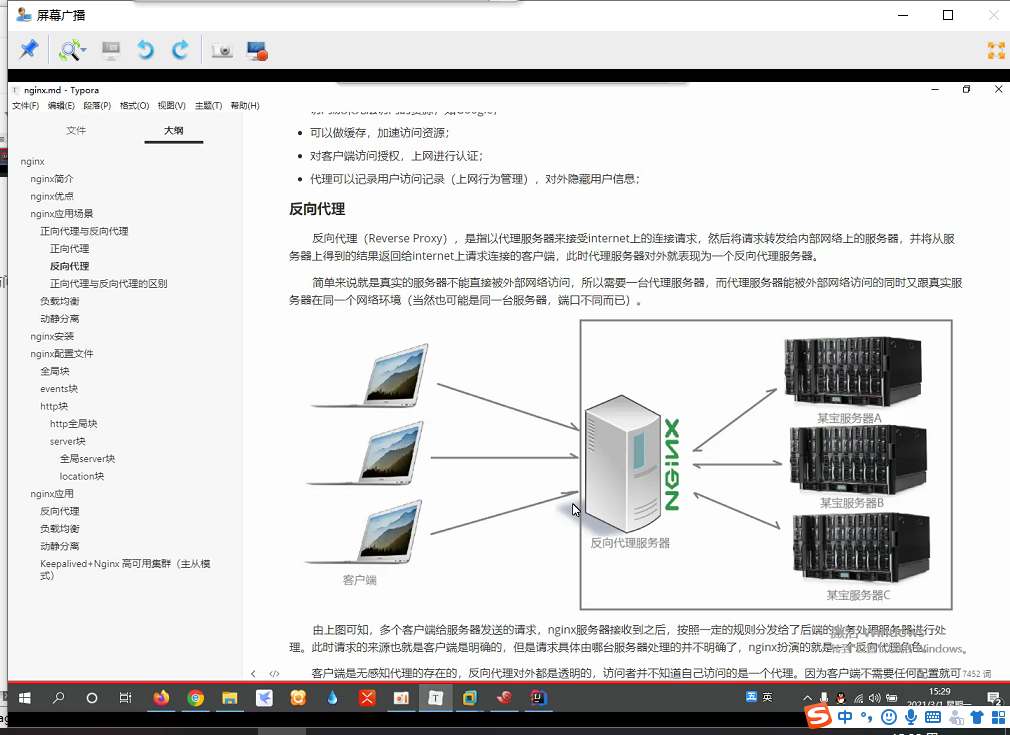Open Task View on taskbar
Viewport: 1010px width, 735px height.
click(126, 698)
